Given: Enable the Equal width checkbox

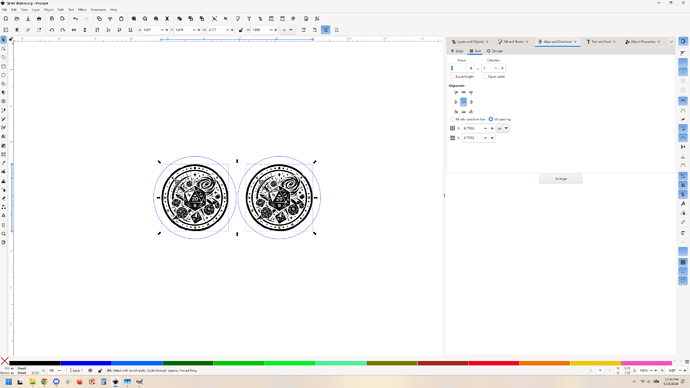Looking at the screenshot, I should click(x=484, y=77).
